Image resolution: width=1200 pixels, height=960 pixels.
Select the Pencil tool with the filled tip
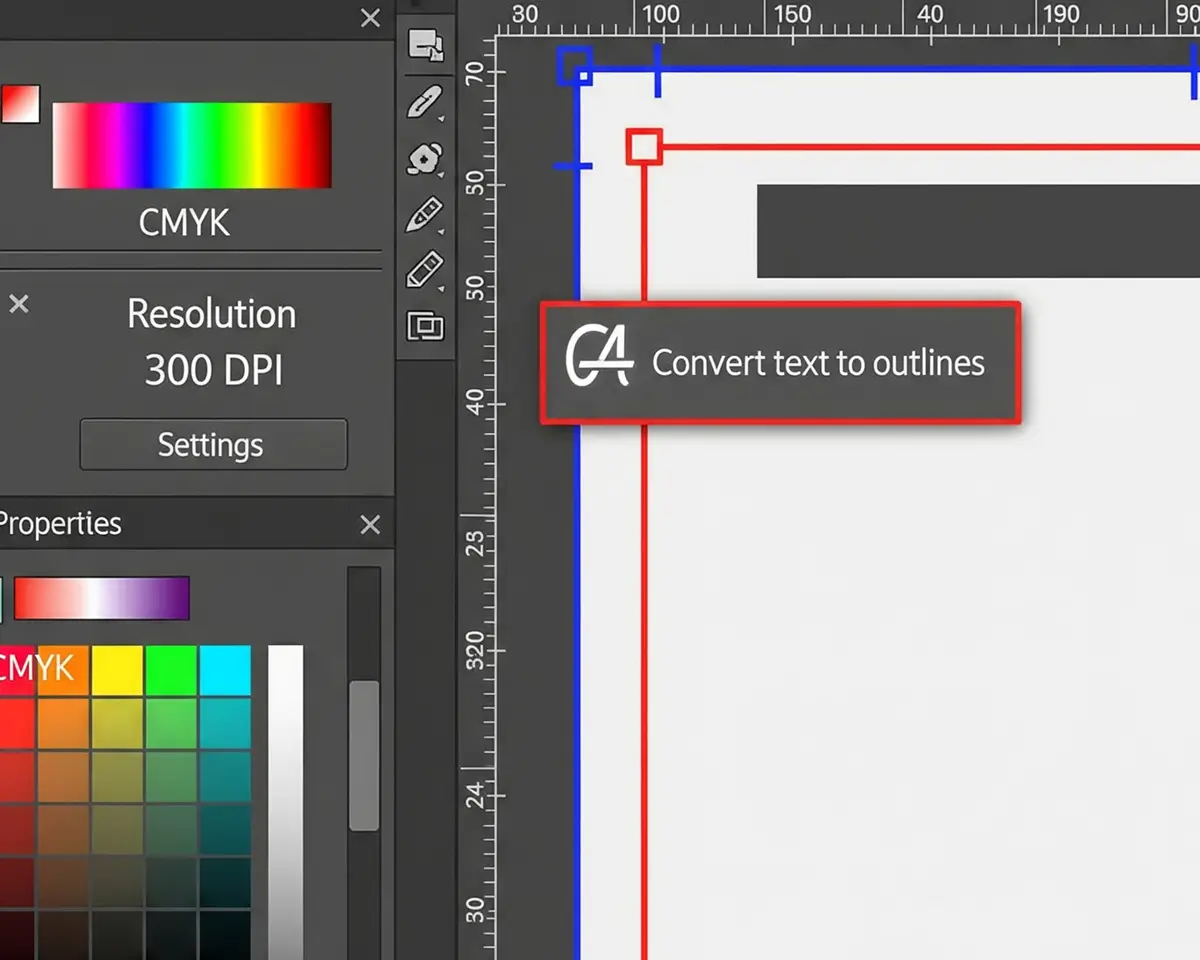(425, 215)
